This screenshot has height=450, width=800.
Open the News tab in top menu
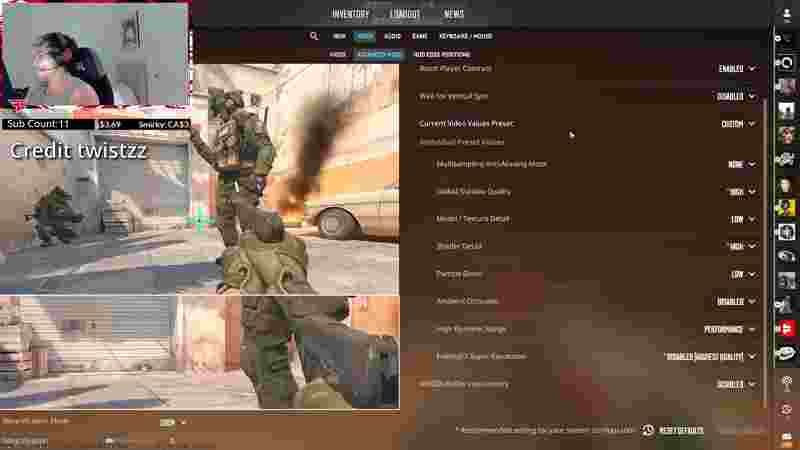click(454, 14)
